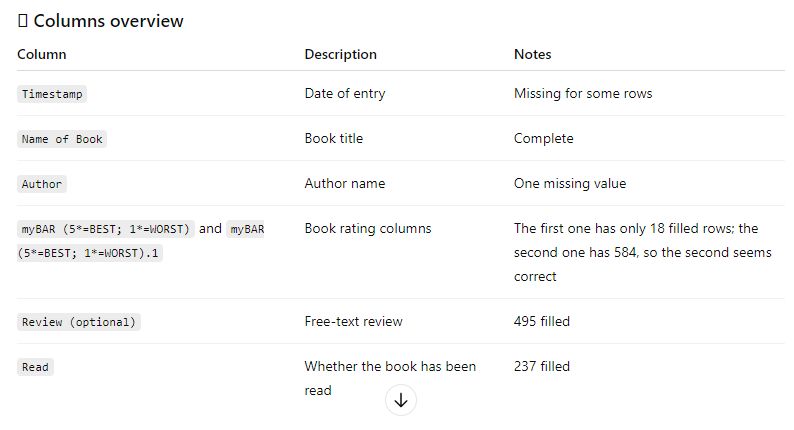Select the Read code label
Image resolution: width=794 pixels, height=430 pixels.
point(35,367)
